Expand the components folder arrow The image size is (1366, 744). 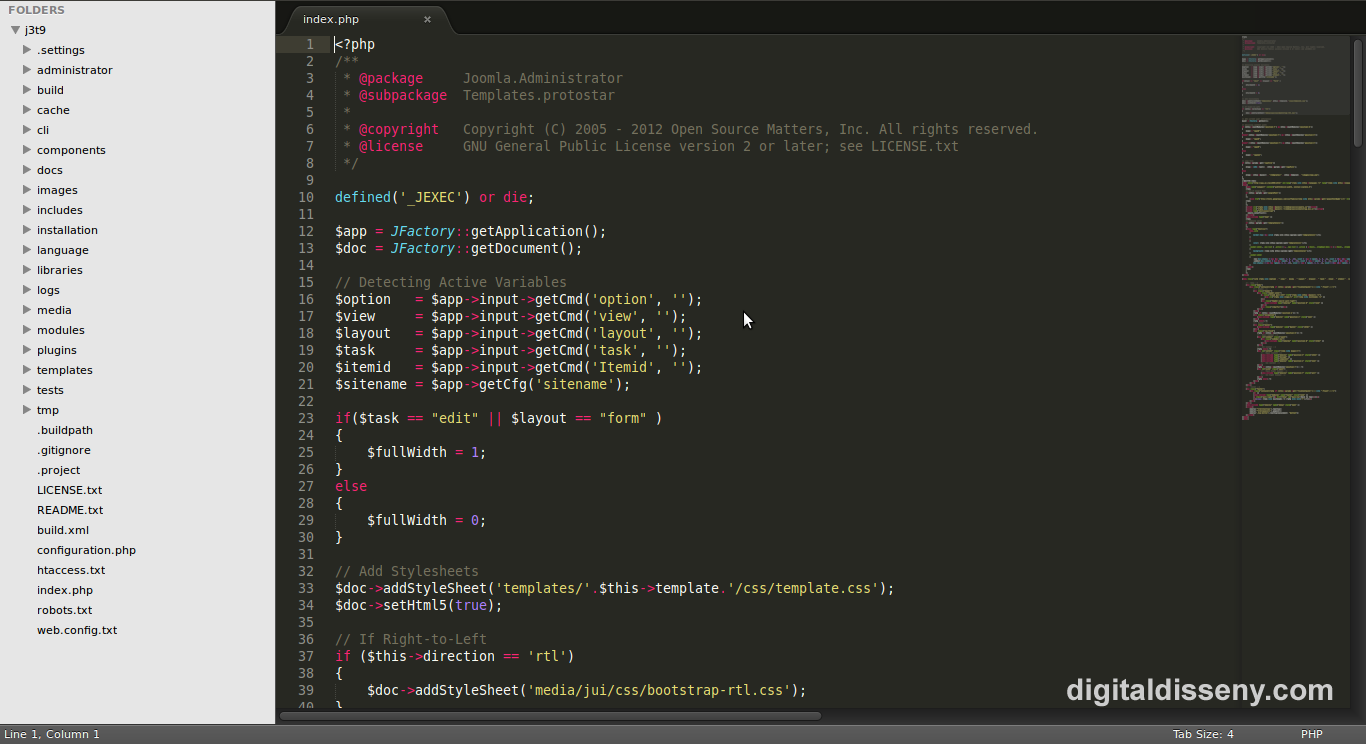[x=27, y=150]
